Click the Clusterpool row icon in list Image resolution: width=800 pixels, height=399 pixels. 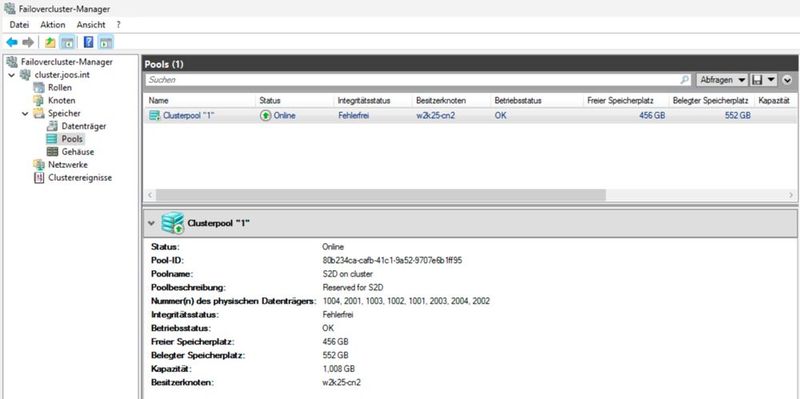click(x=154, y=116)
